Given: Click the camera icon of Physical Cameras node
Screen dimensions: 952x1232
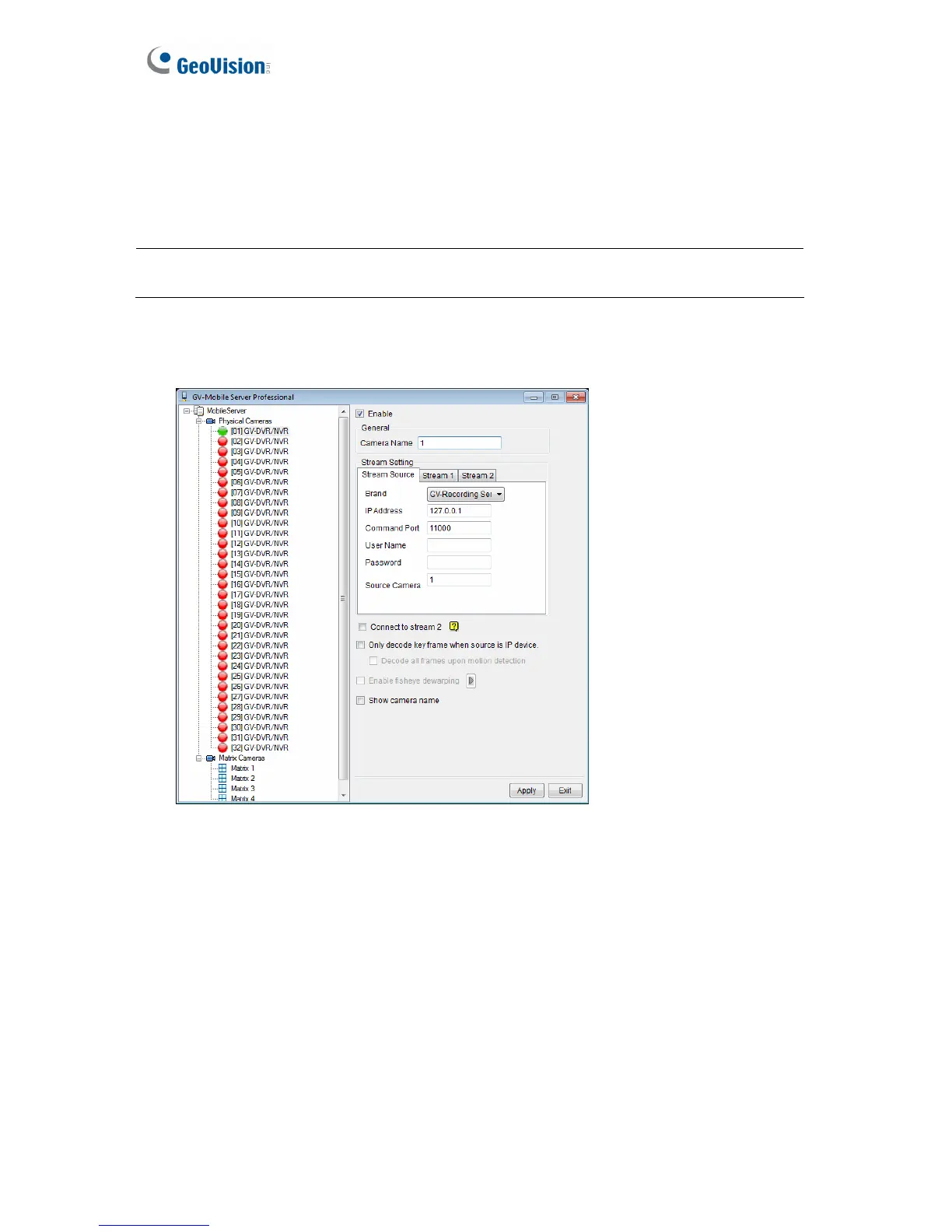Looking at the screenshot, I should click(211, 421).
